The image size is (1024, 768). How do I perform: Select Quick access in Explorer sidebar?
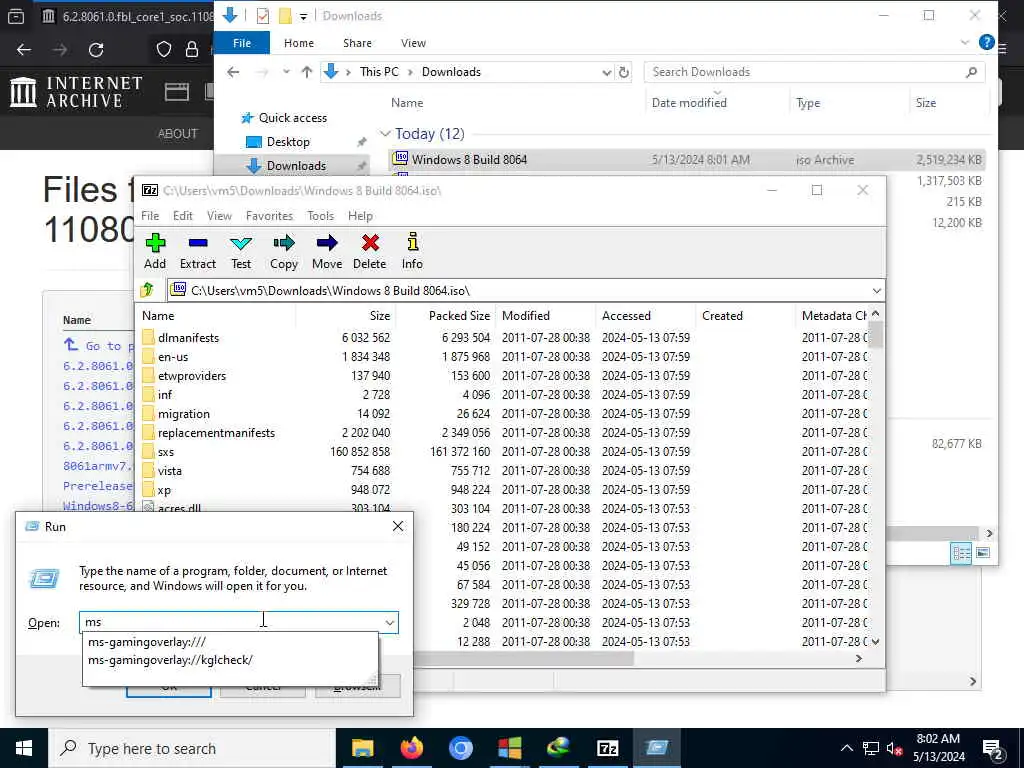(x=293, y=118)
